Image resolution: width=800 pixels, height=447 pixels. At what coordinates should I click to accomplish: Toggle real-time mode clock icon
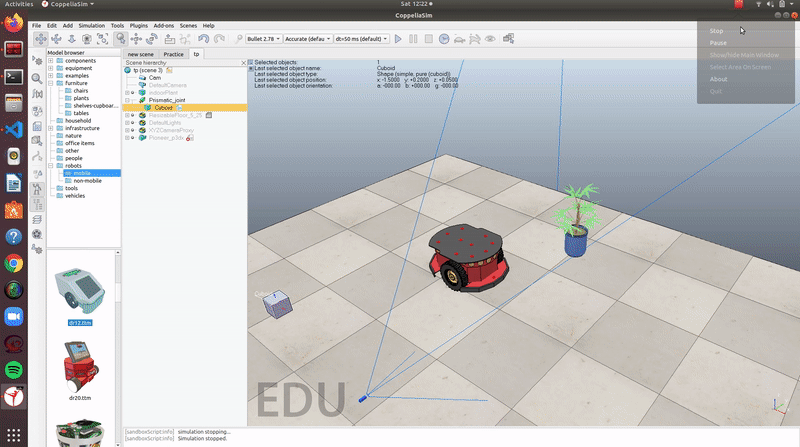click(x=444, y=39)
